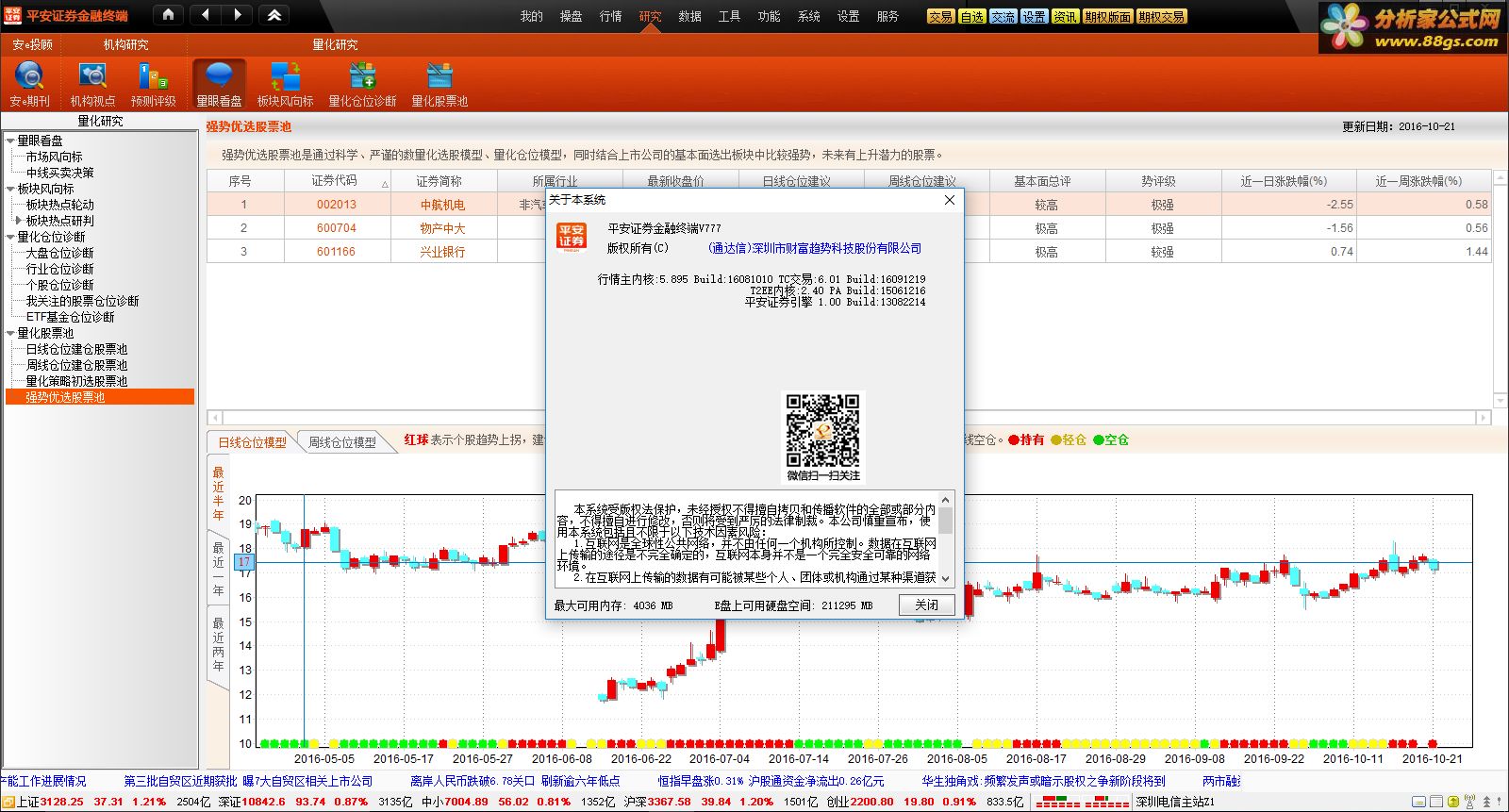1509x812 pixels.
Task: Select 日线仓位建仓股票池 in the tree
Action: click(x=76, y=349)
